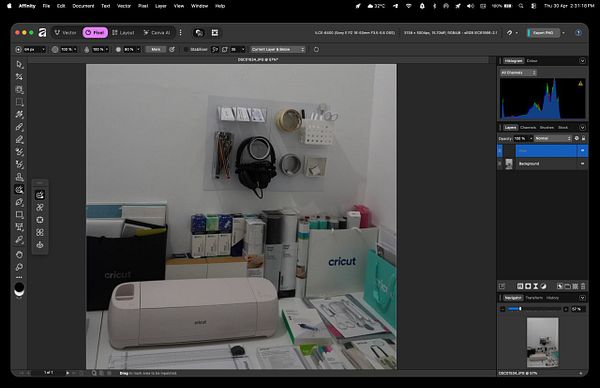Open the Normal blend mode dropdown
Screen dimensions: 600x388
coord(553,138)
